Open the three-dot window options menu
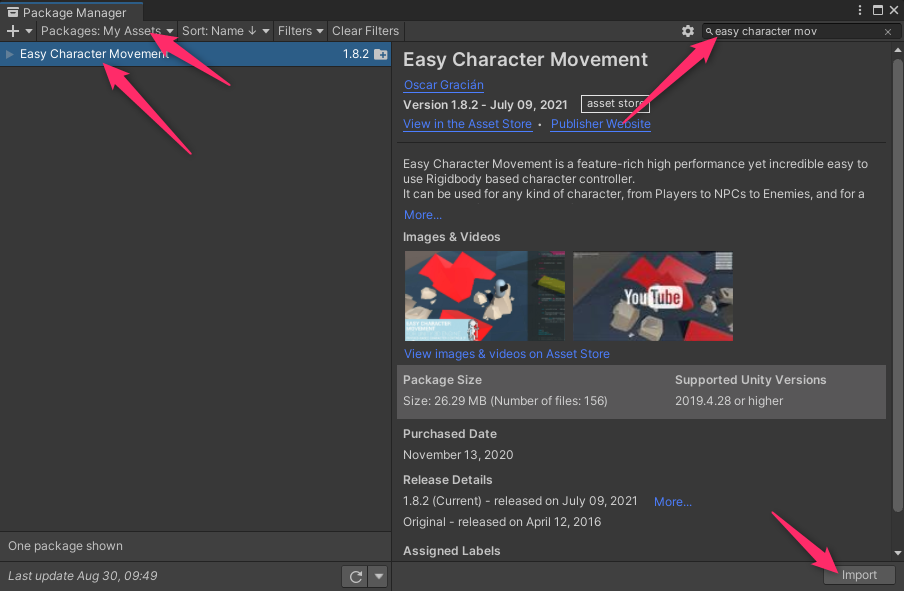This screenshot has width=904, height=591. (x=860, y=10)
